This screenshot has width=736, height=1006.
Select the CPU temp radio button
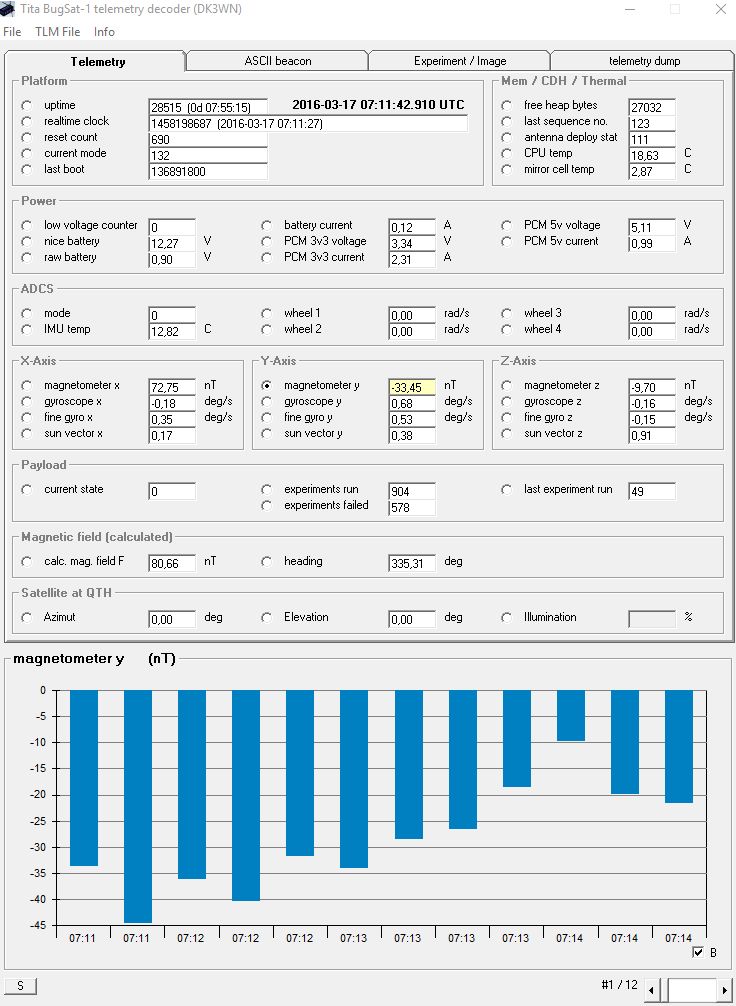click(506, 153)
